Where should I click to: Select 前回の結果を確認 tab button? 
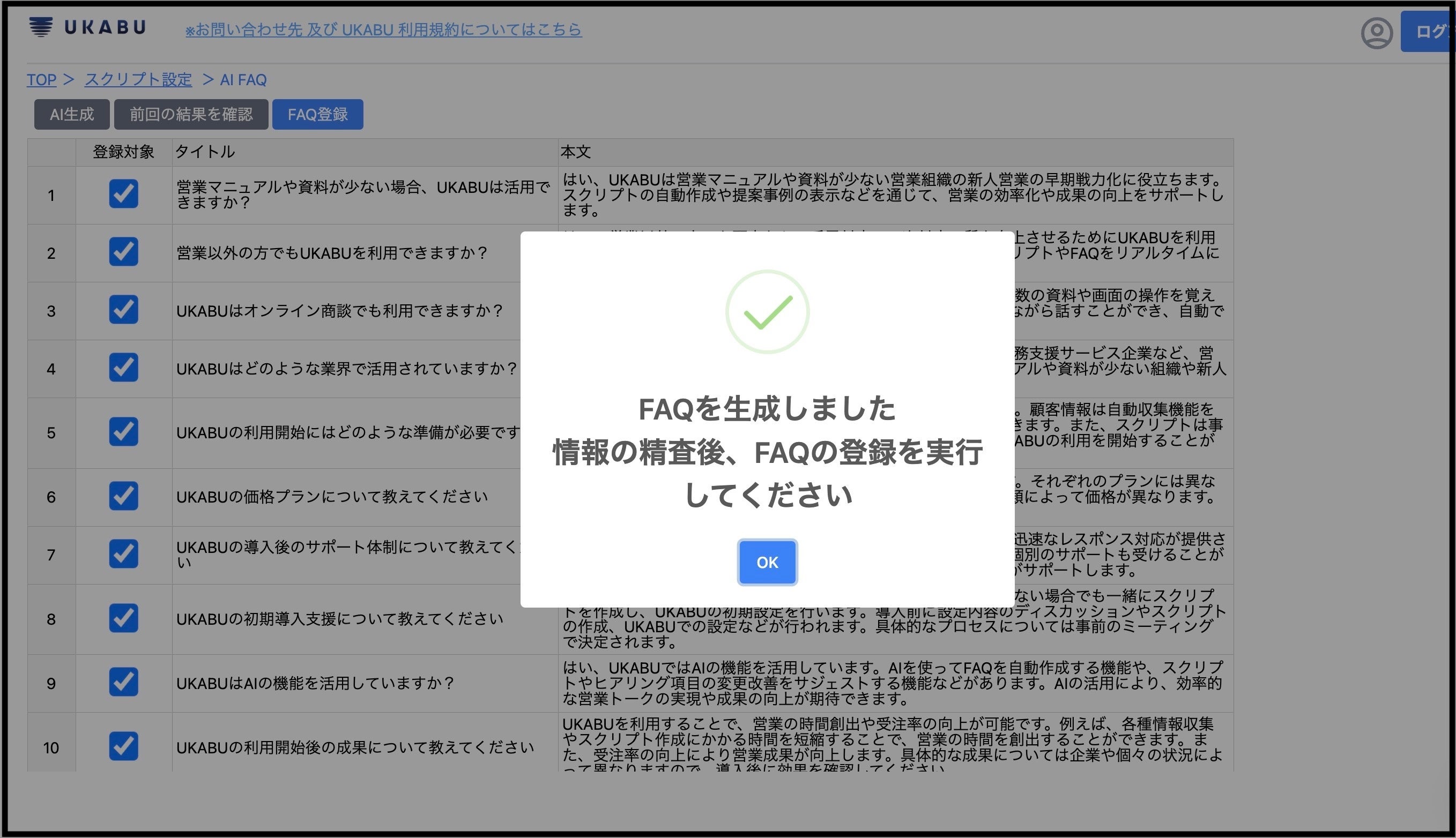coord(190,115)
